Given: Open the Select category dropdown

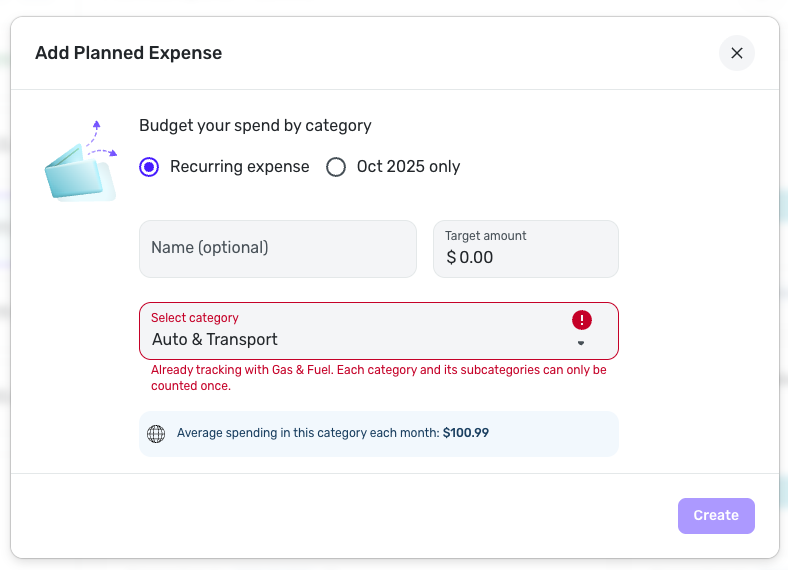Looking at the screenshot, I should (x=378, y=331).
